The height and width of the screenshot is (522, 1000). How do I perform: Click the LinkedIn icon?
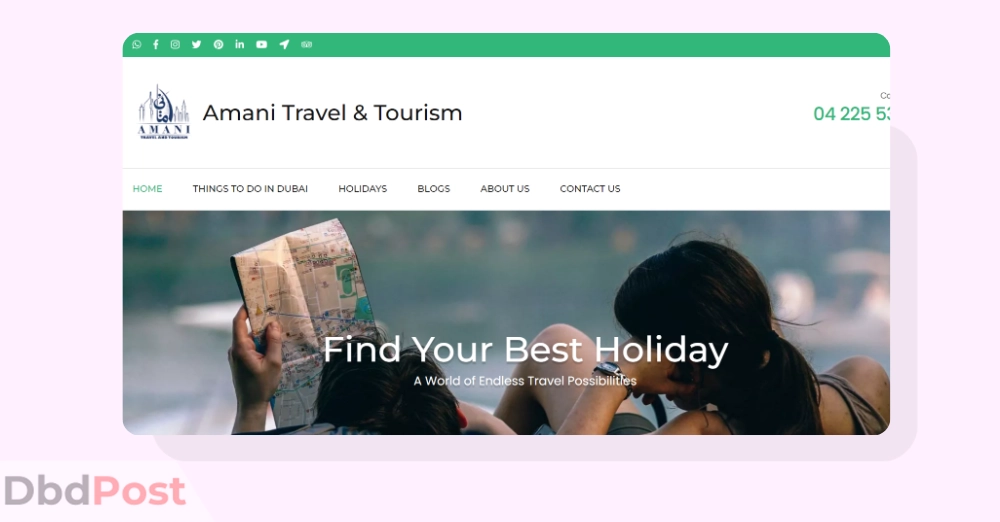coord(240,44)
